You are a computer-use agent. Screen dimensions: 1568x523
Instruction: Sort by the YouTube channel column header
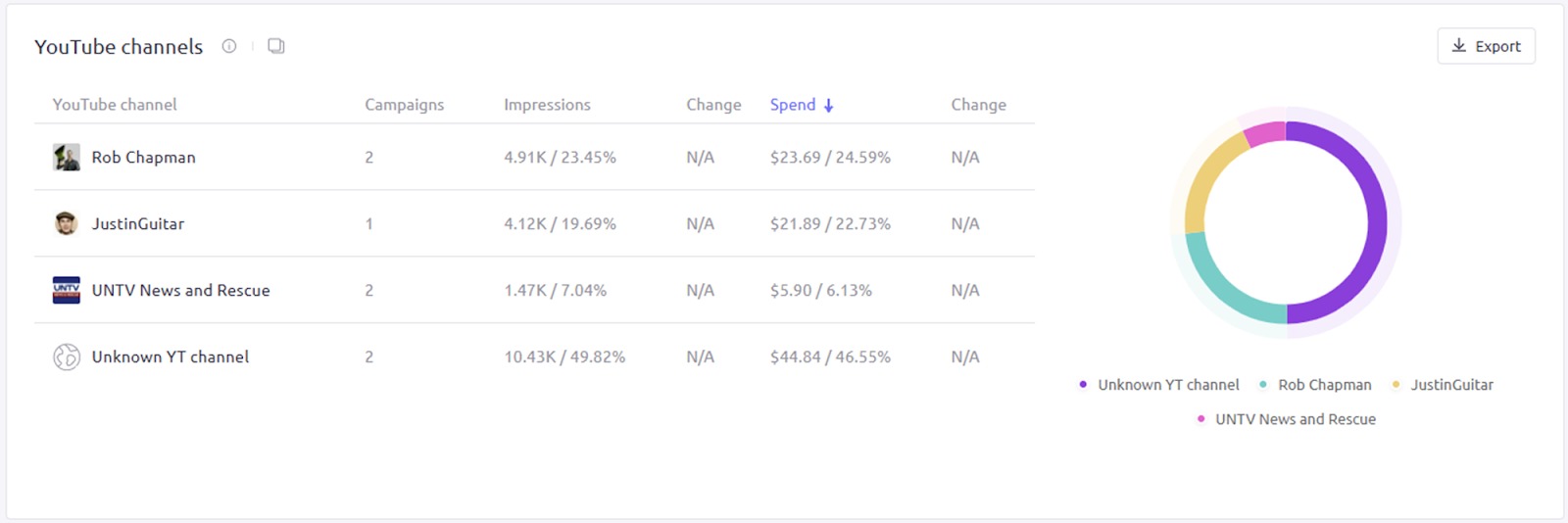pos(115,105)
